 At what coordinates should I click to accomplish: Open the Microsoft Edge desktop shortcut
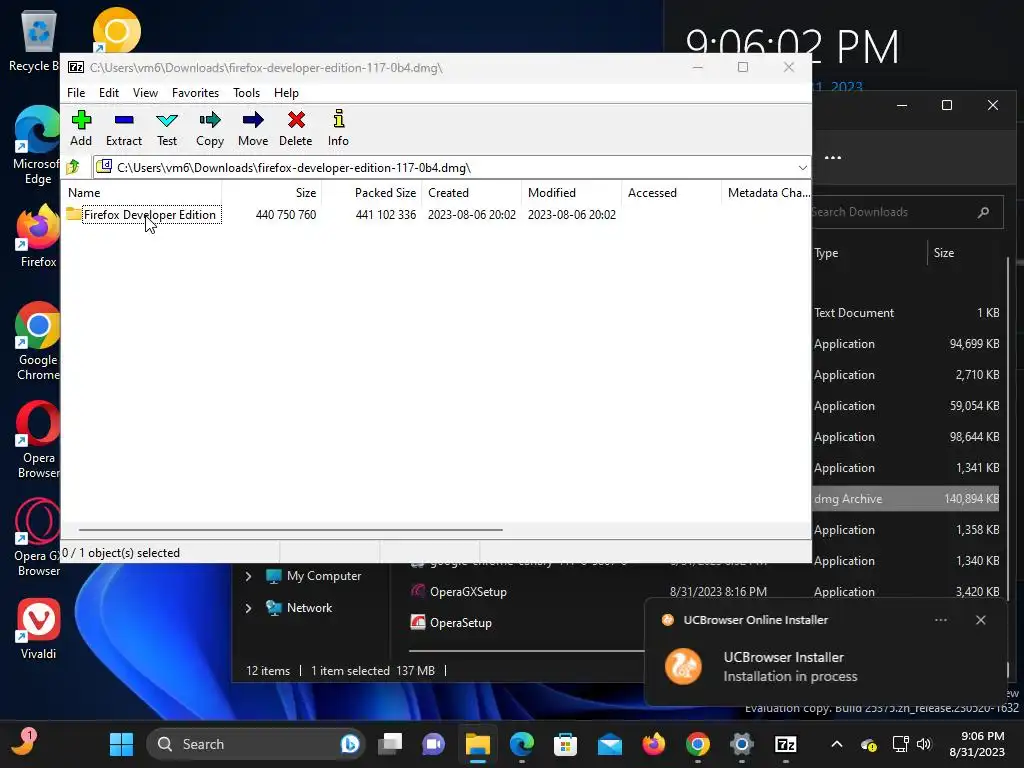tap(37, 146)
